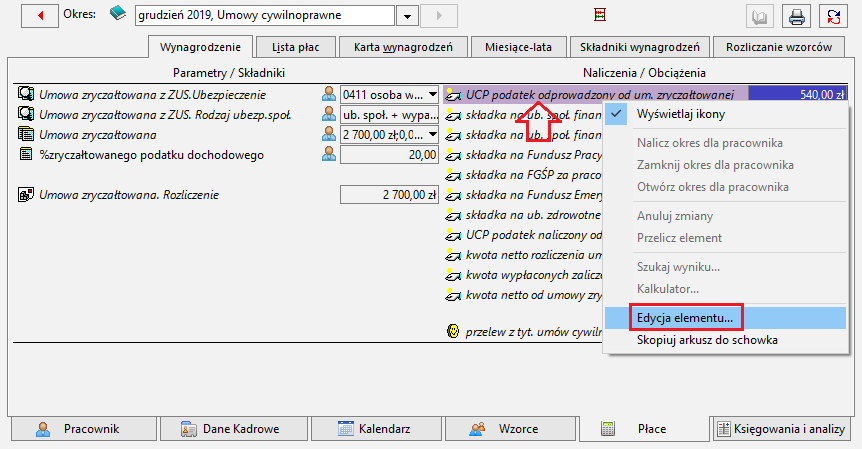Open the Karta wynagrodzeń tab
The width and height of the screenshot is (862, 449).
pyautogui.click(x=403, y=47)
